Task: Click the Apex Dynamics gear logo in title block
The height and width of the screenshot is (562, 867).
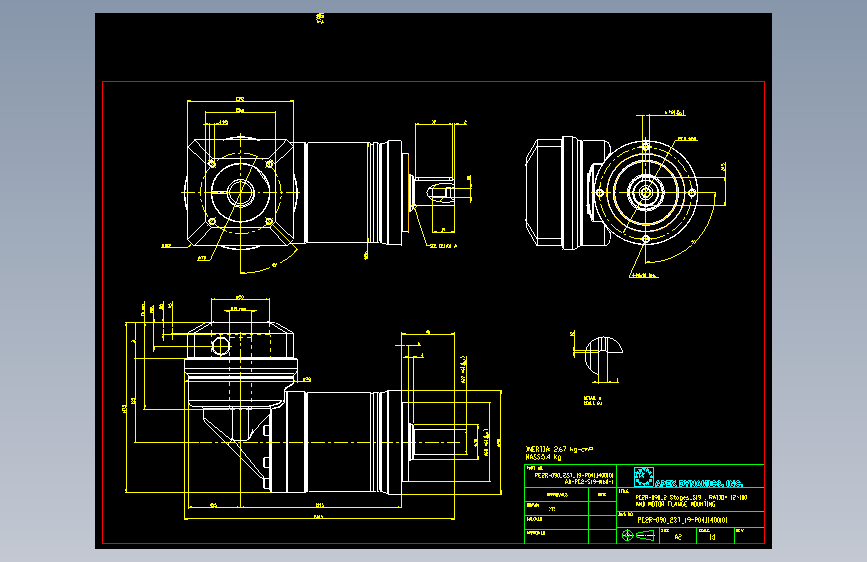Action: coord(644,476)
